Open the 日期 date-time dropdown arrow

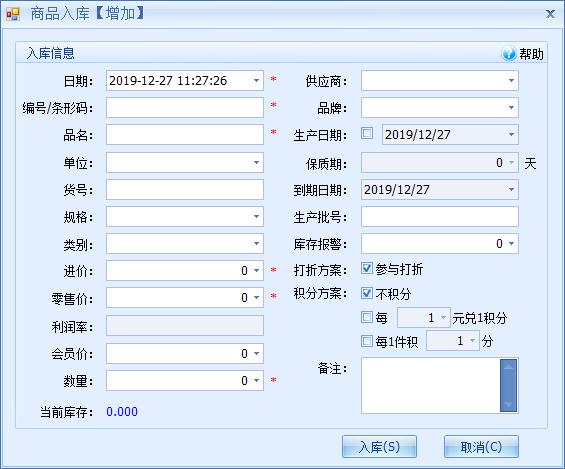click(257, 80)
